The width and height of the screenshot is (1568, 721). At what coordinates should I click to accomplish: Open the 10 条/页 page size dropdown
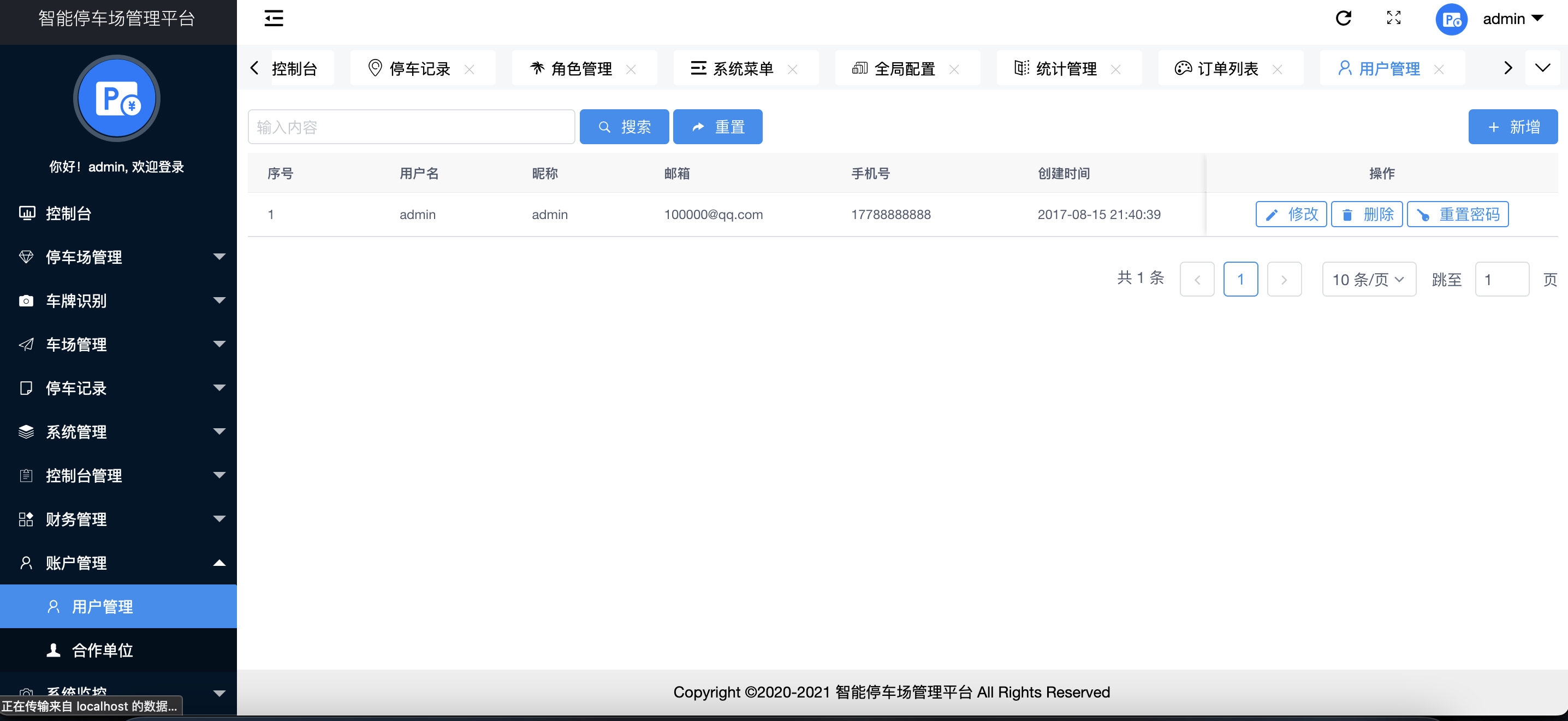tap(1369, 279)
